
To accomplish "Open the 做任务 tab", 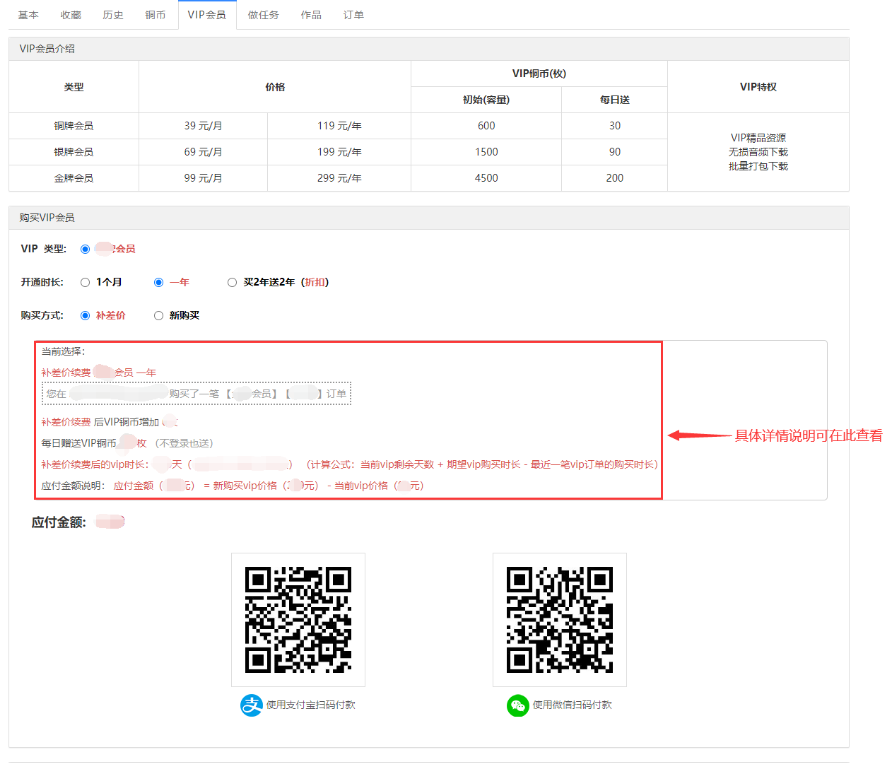I will coord(264,15).
